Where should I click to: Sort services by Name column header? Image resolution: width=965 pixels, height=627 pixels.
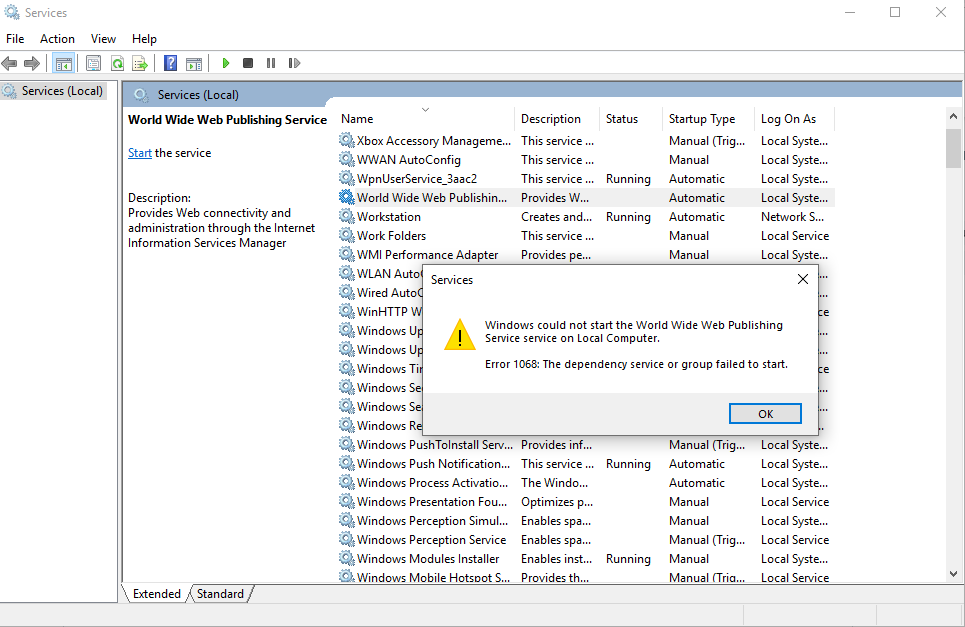tap(357, 119)
